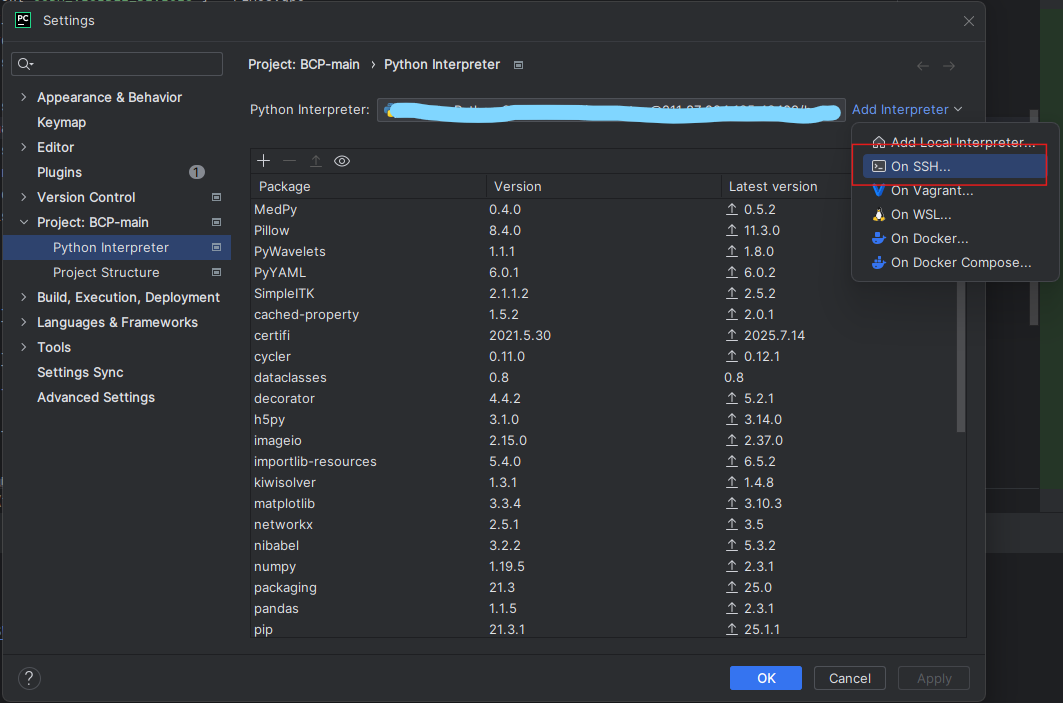This screenshot has width=1063, height=703.
Task: Close the Settings dialog
Action: coord(969,21)
